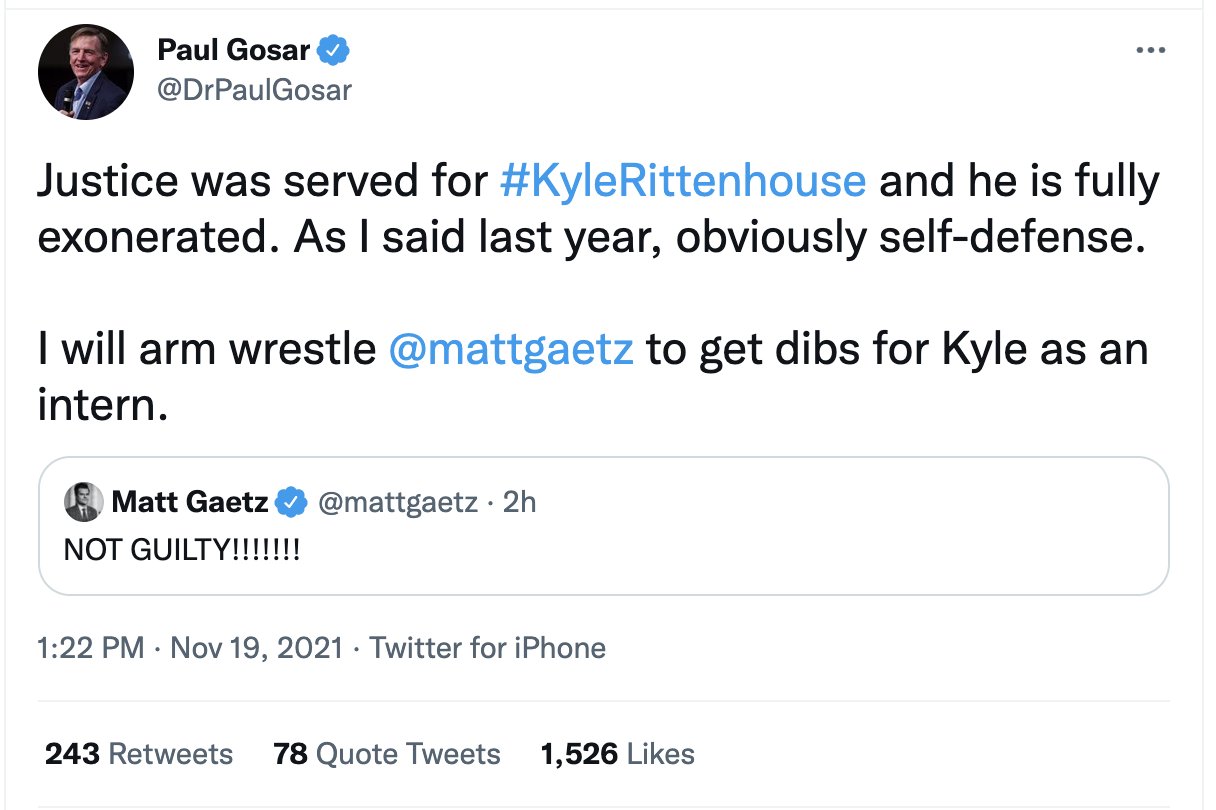Show the 1,526 Likes list
Viewport: 1216px width, 810px height.
617,753
